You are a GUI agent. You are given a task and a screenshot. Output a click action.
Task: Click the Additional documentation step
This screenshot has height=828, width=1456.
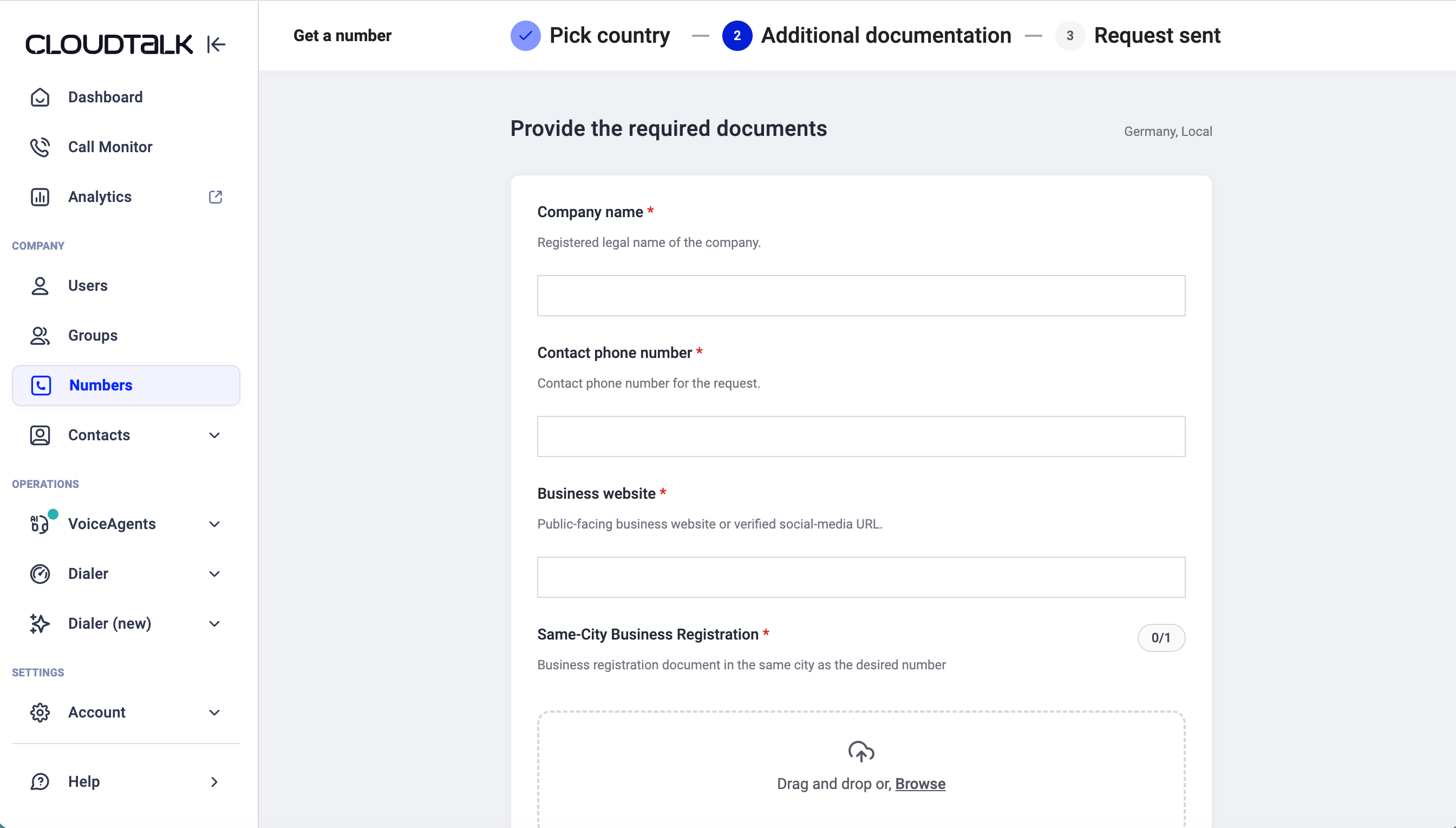(x=866, y=35)
